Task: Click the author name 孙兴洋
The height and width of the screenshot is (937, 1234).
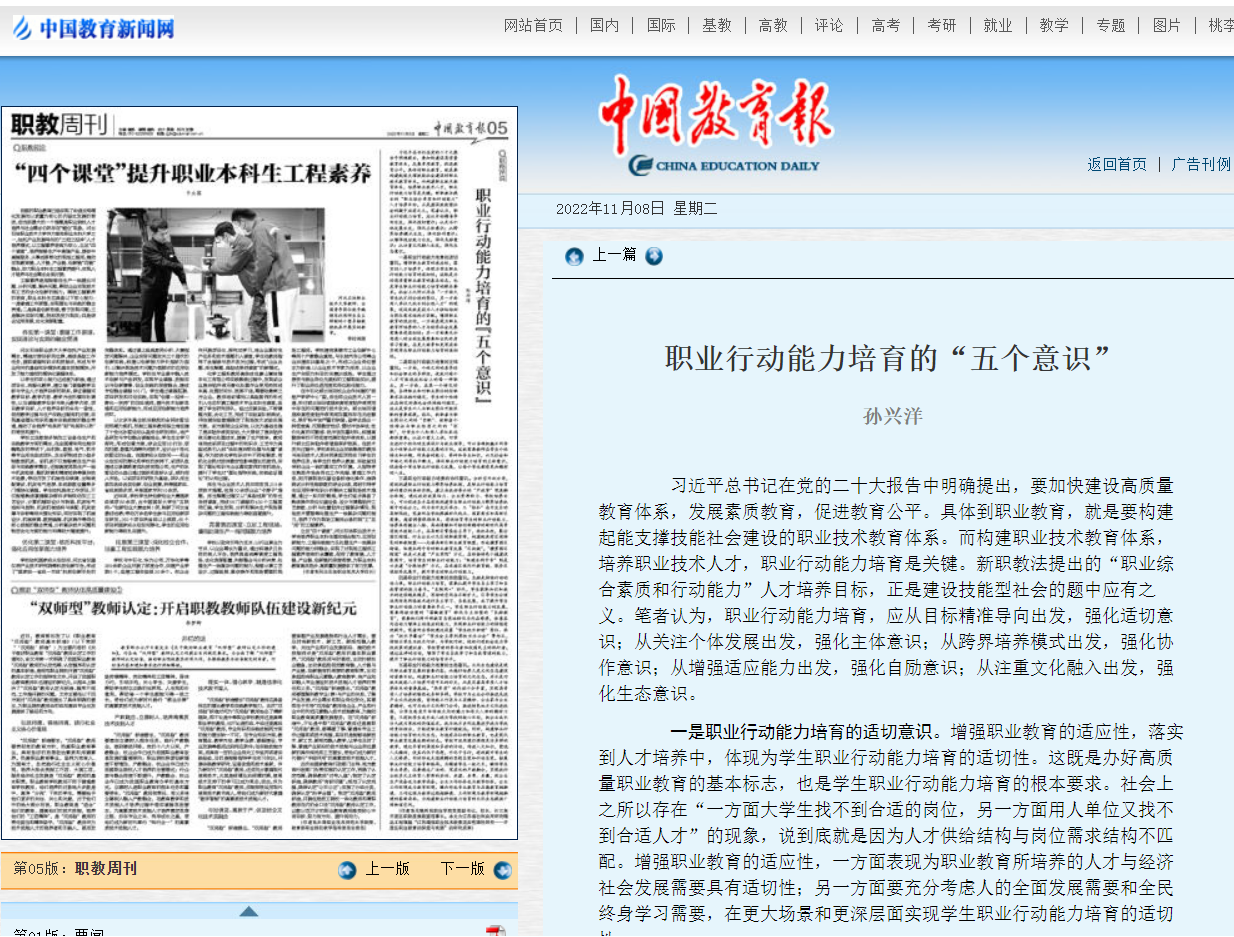Action: 892,416
